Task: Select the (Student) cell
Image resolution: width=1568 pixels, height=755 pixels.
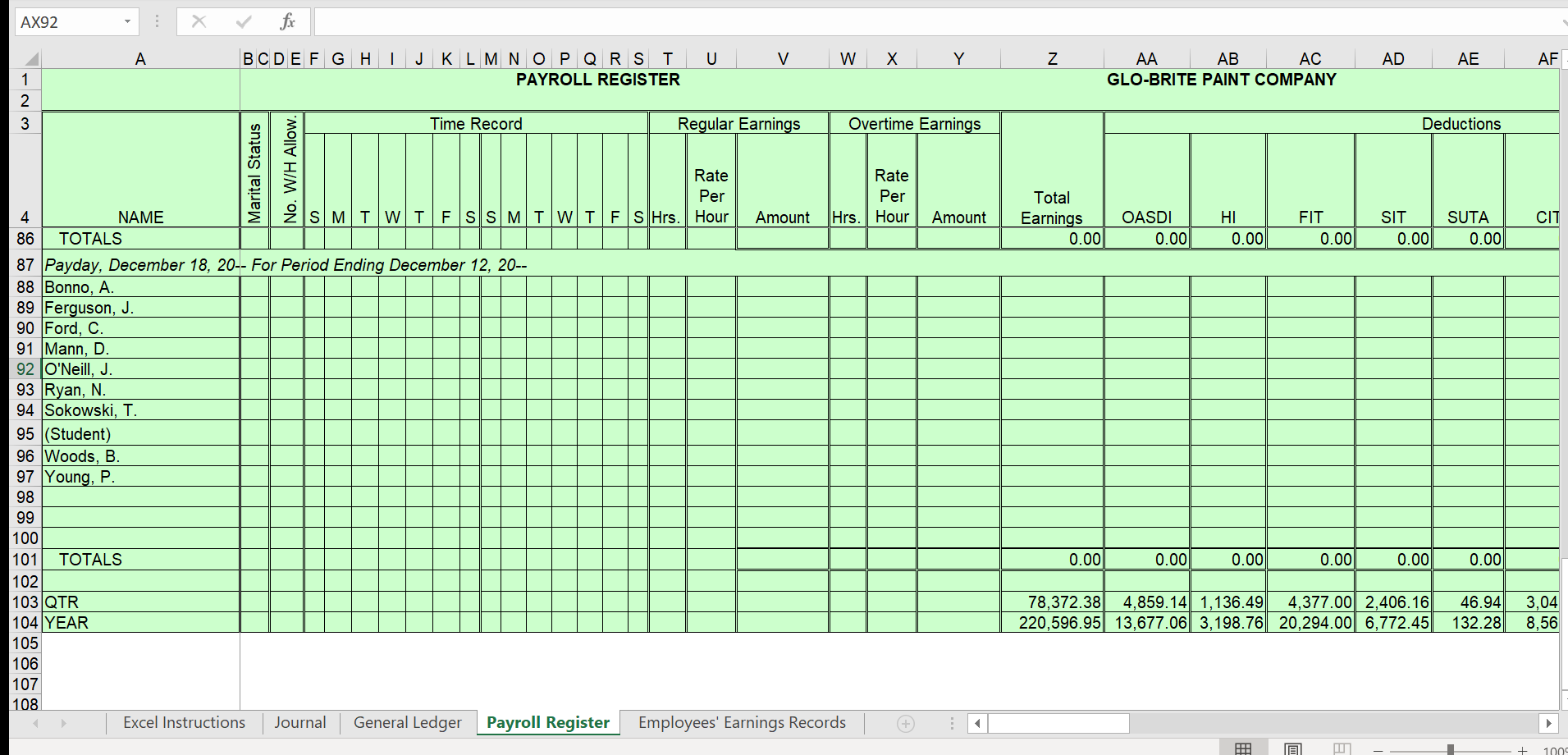Action: (140, 433)
